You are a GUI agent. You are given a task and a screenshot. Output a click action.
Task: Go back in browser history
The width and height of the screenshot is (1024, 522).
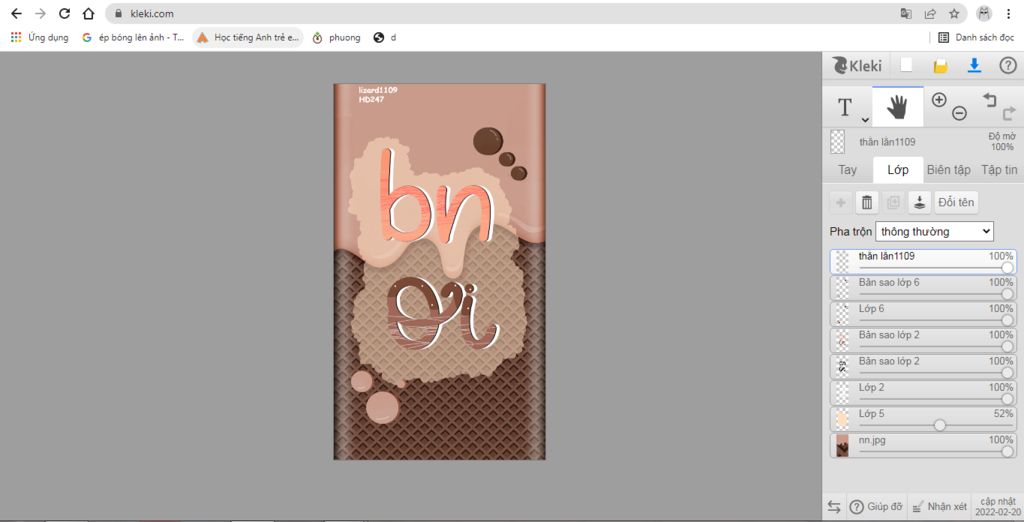point(16,13)
